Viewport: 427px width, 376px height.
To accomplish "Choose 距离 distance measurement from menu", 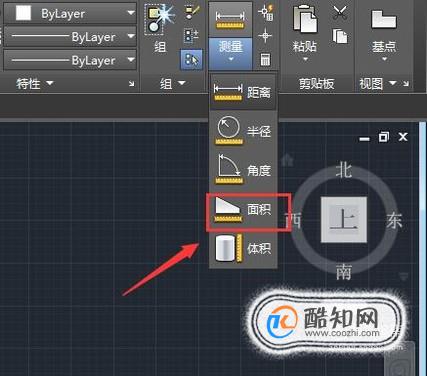I will tap(243, 92).
